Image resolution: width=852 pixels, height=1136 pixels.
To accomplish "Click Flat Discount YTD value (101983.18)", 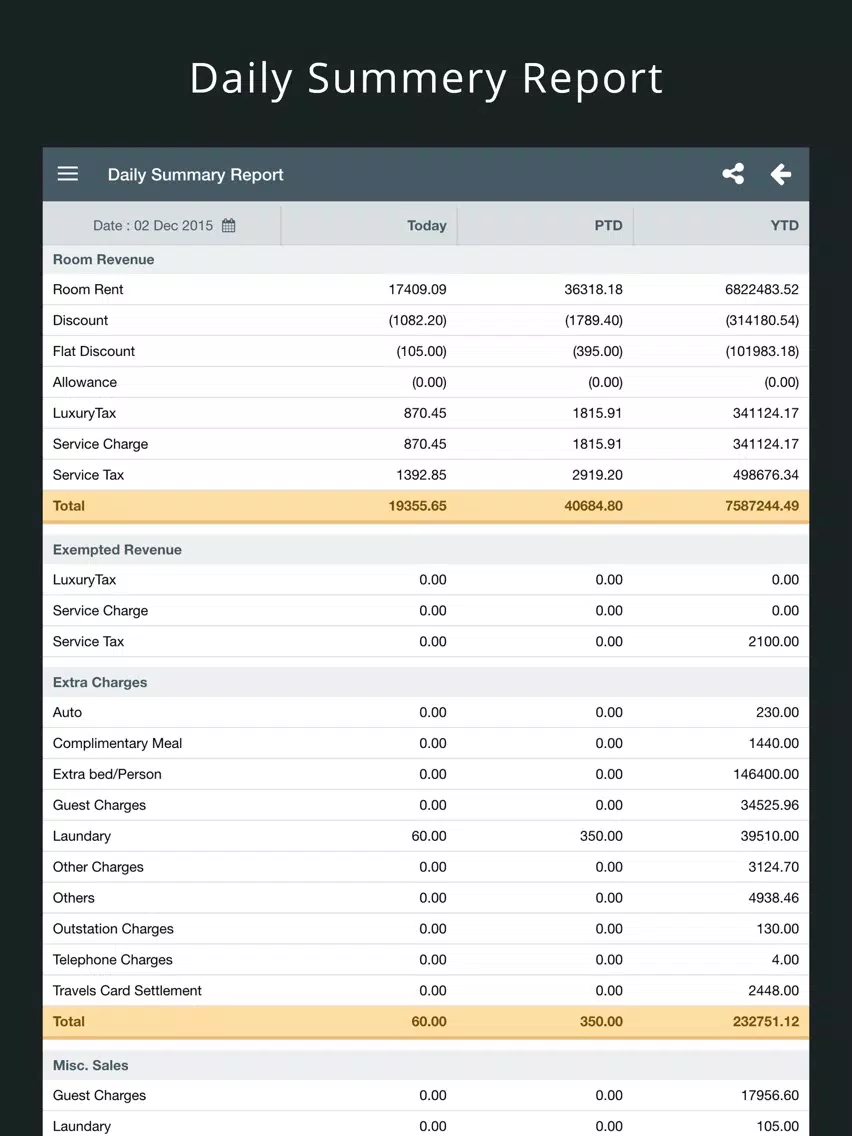I will 762,351.
